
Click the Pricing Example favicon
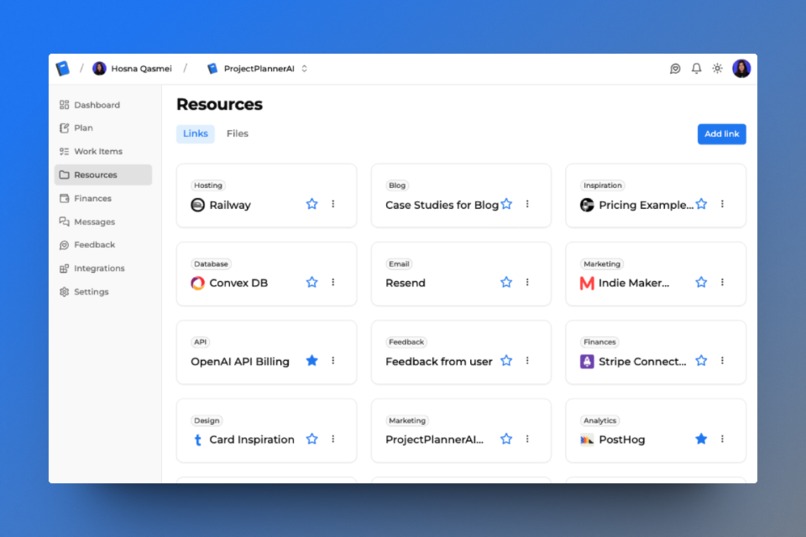tap(587, 205)
